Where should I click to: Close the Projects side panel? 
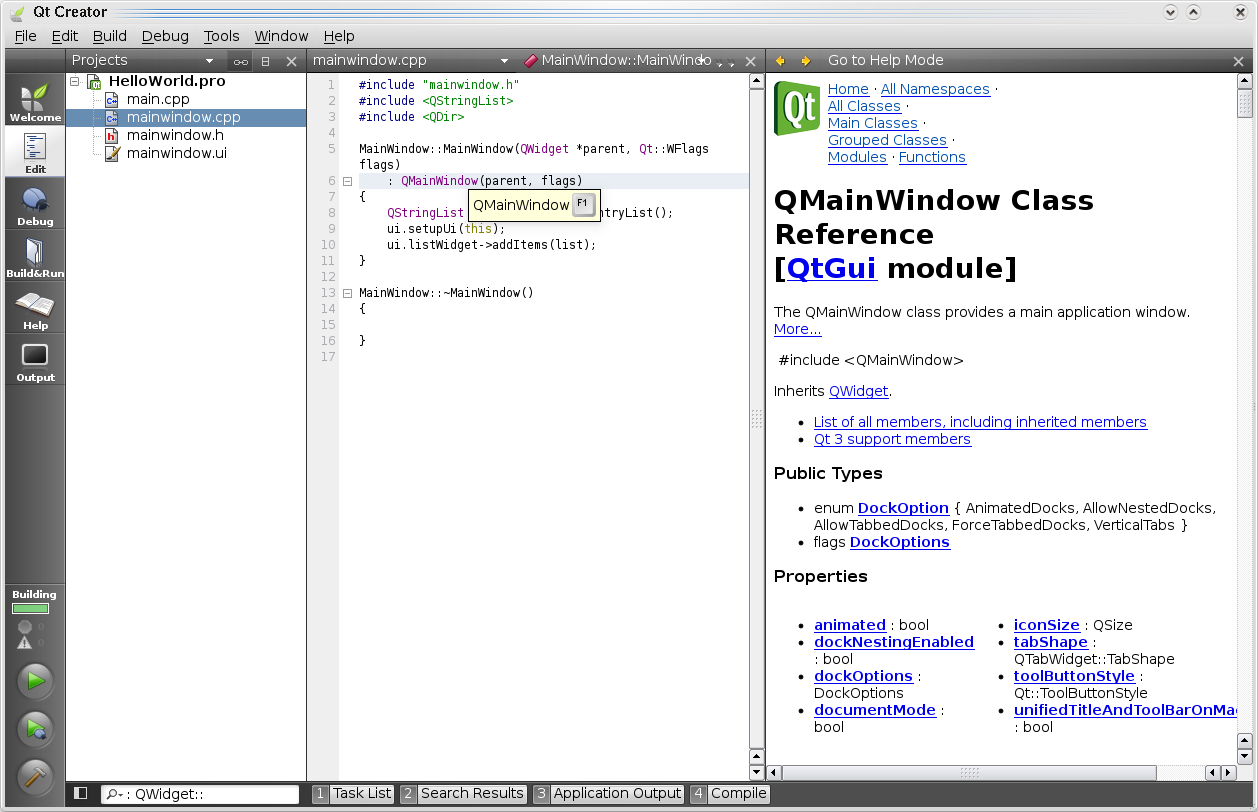click(292, 61)
